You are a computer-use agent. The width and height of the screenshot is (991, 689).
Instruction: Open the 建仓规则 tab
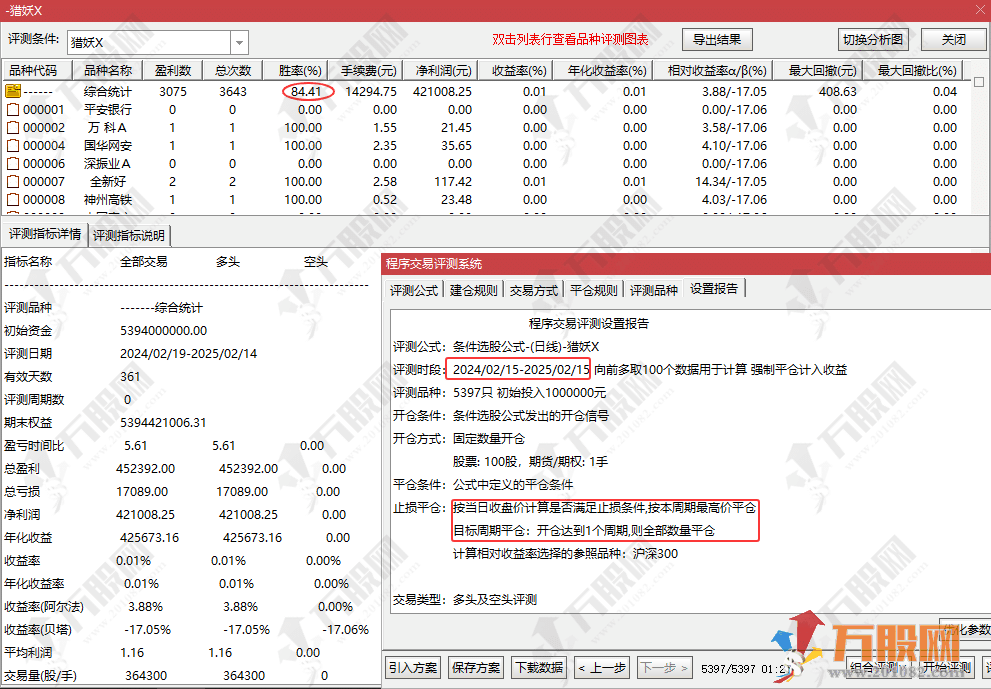click(x=474, y=290)
